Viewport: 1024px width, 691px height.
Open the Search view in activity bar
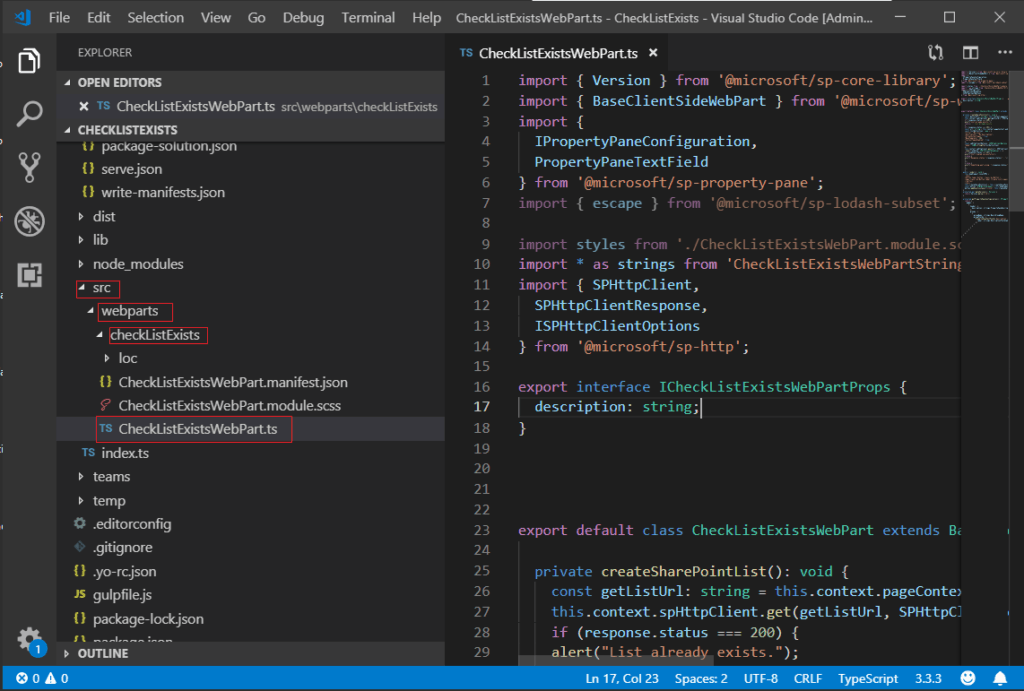(29, 114)
